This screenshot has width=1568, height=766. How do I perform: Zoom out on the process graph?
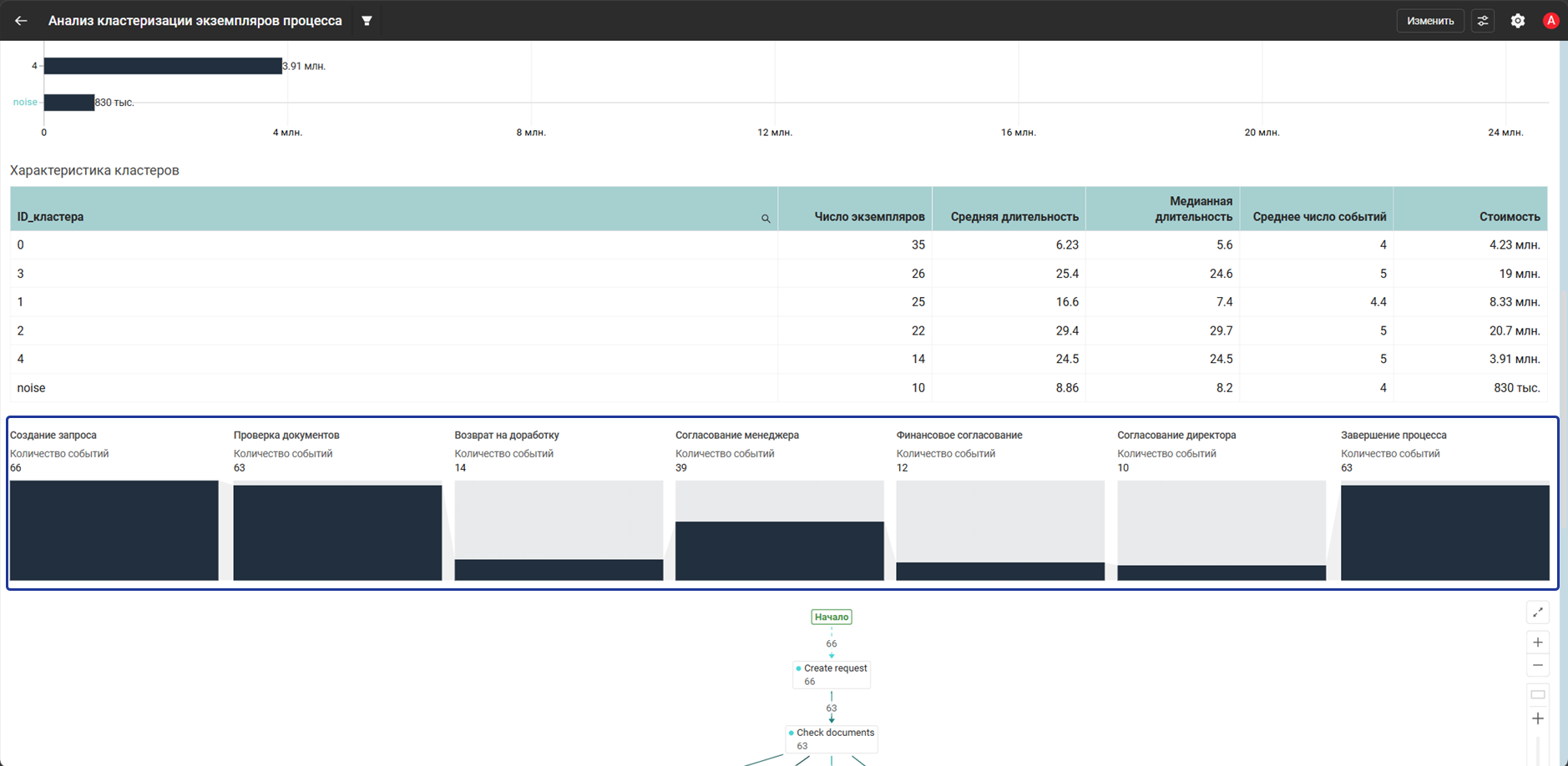1538,666
